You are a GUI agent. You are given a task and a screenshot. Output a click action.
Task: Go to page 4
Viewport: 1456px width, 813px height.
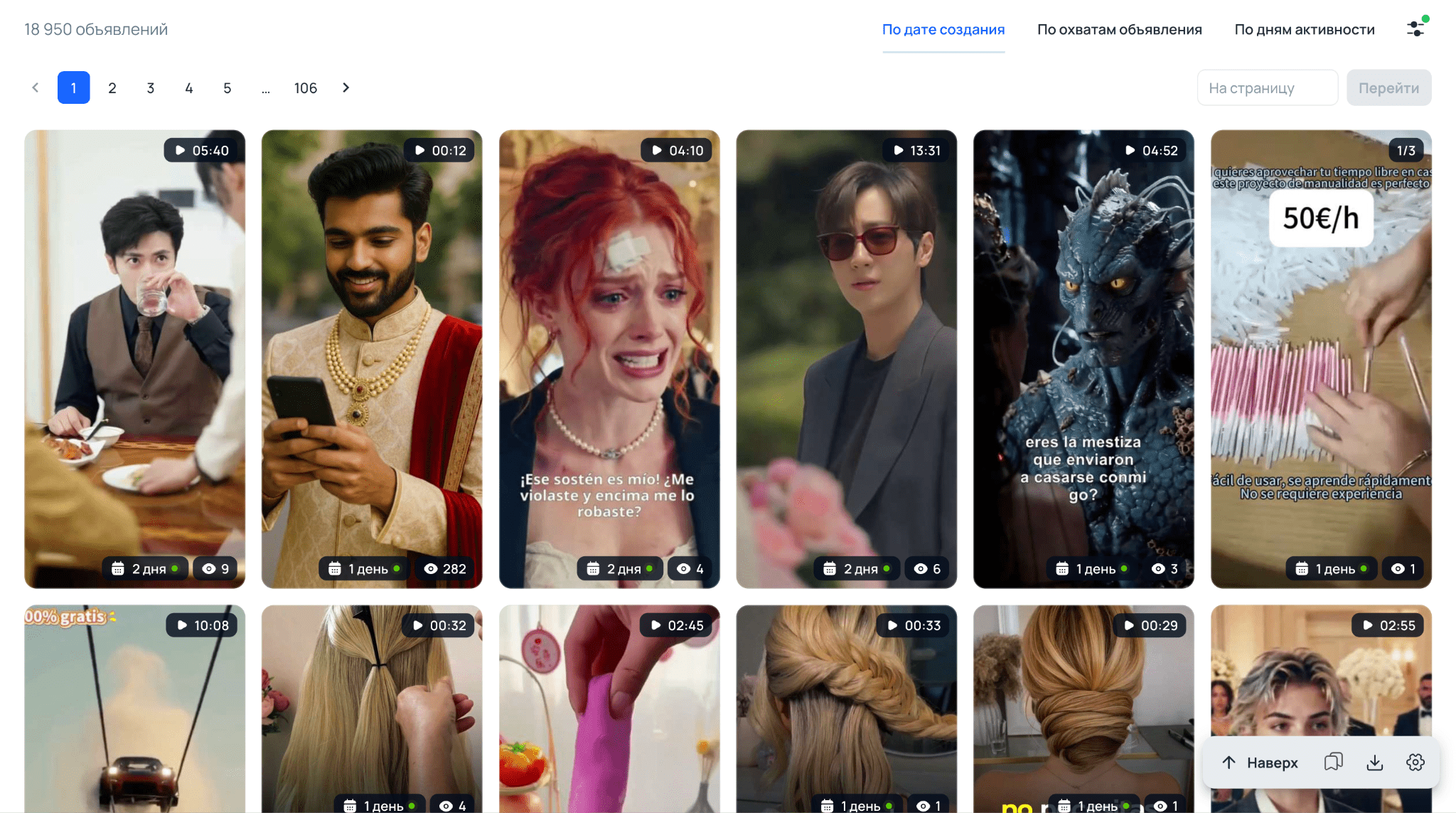tap(189, 87)
